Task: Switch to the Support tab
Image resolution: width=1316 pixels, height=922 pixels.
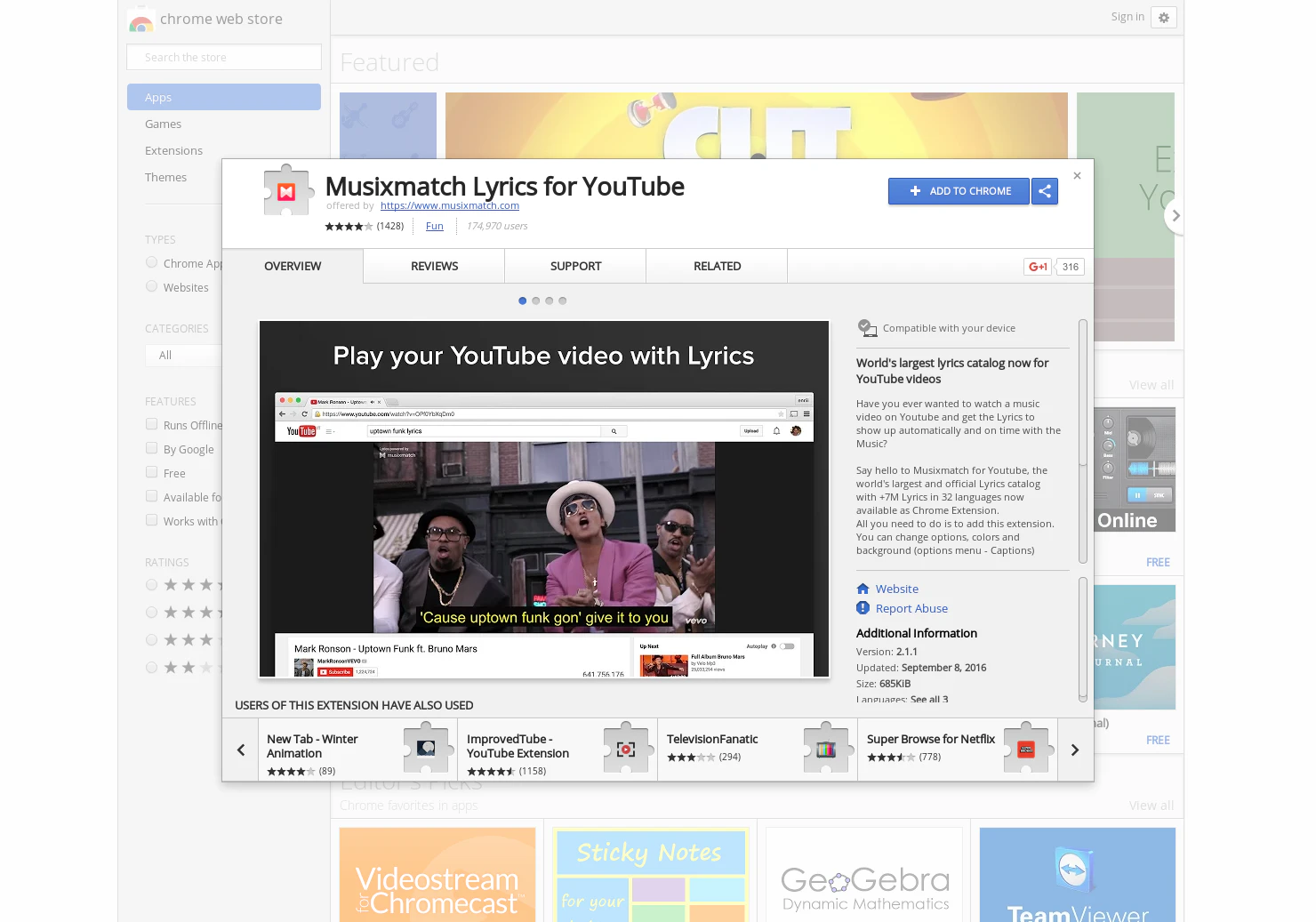Action: click(x=575, y=266)
